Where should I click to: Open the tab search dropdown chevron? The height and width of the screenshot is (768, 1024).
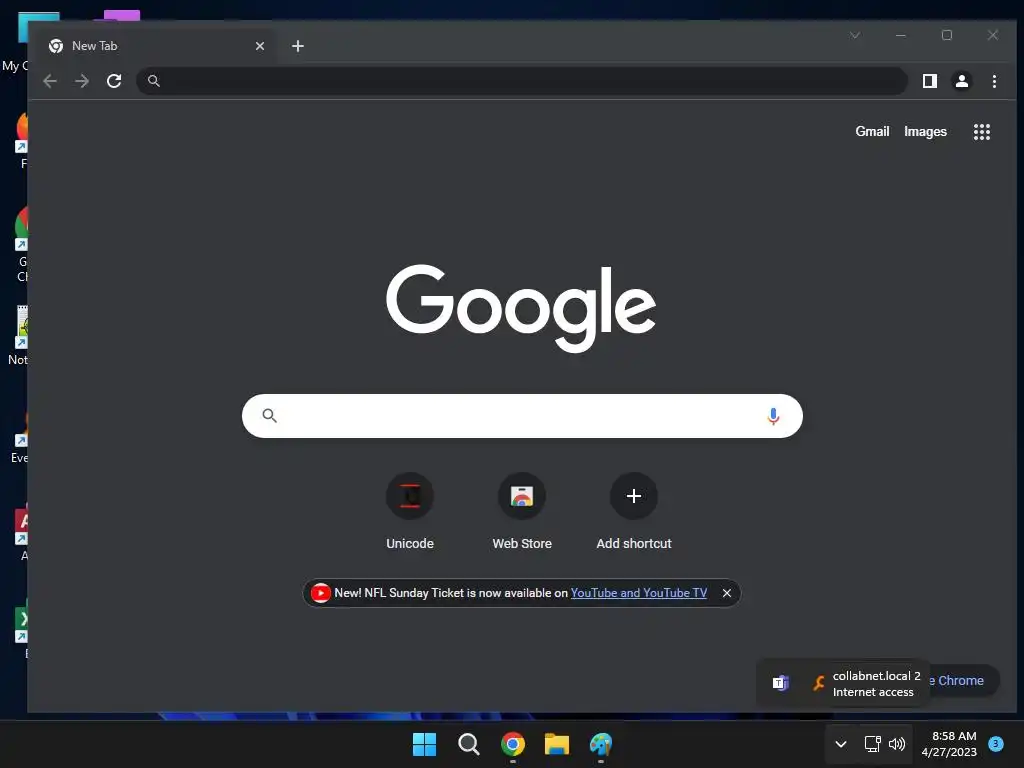pyautogui.click(x=855, y=35)
